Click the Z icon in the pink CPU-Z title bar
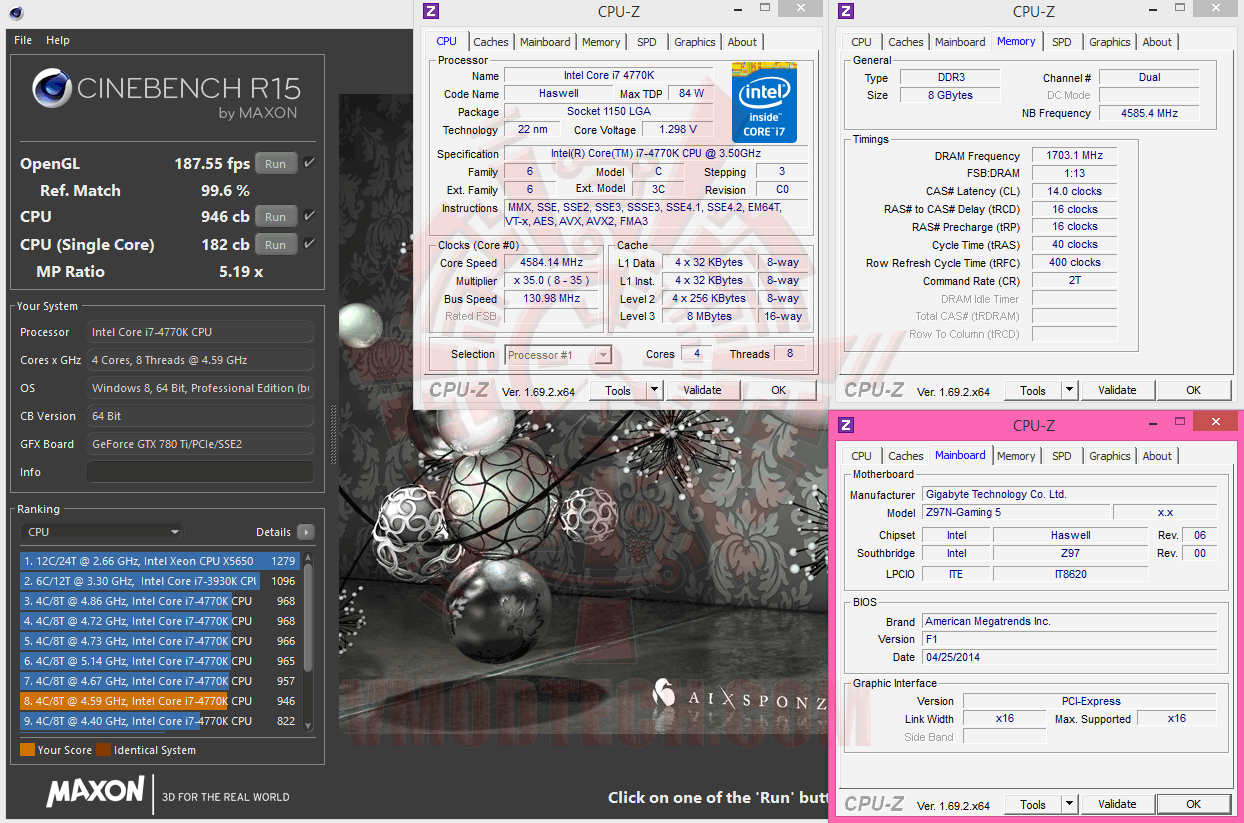Screen dimensions: 1244x823 (846, 423)
